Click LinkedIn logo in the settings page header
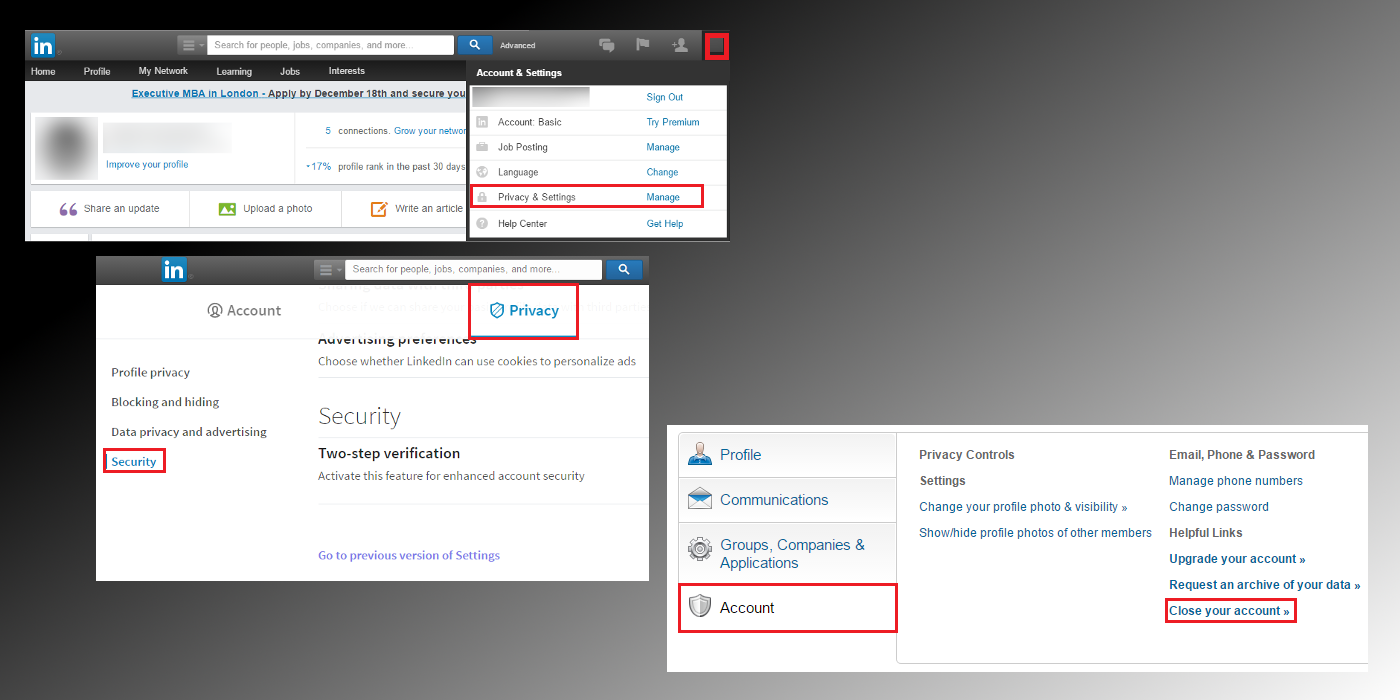Viewport: 1400px width, 700px height. click(174, 269)
